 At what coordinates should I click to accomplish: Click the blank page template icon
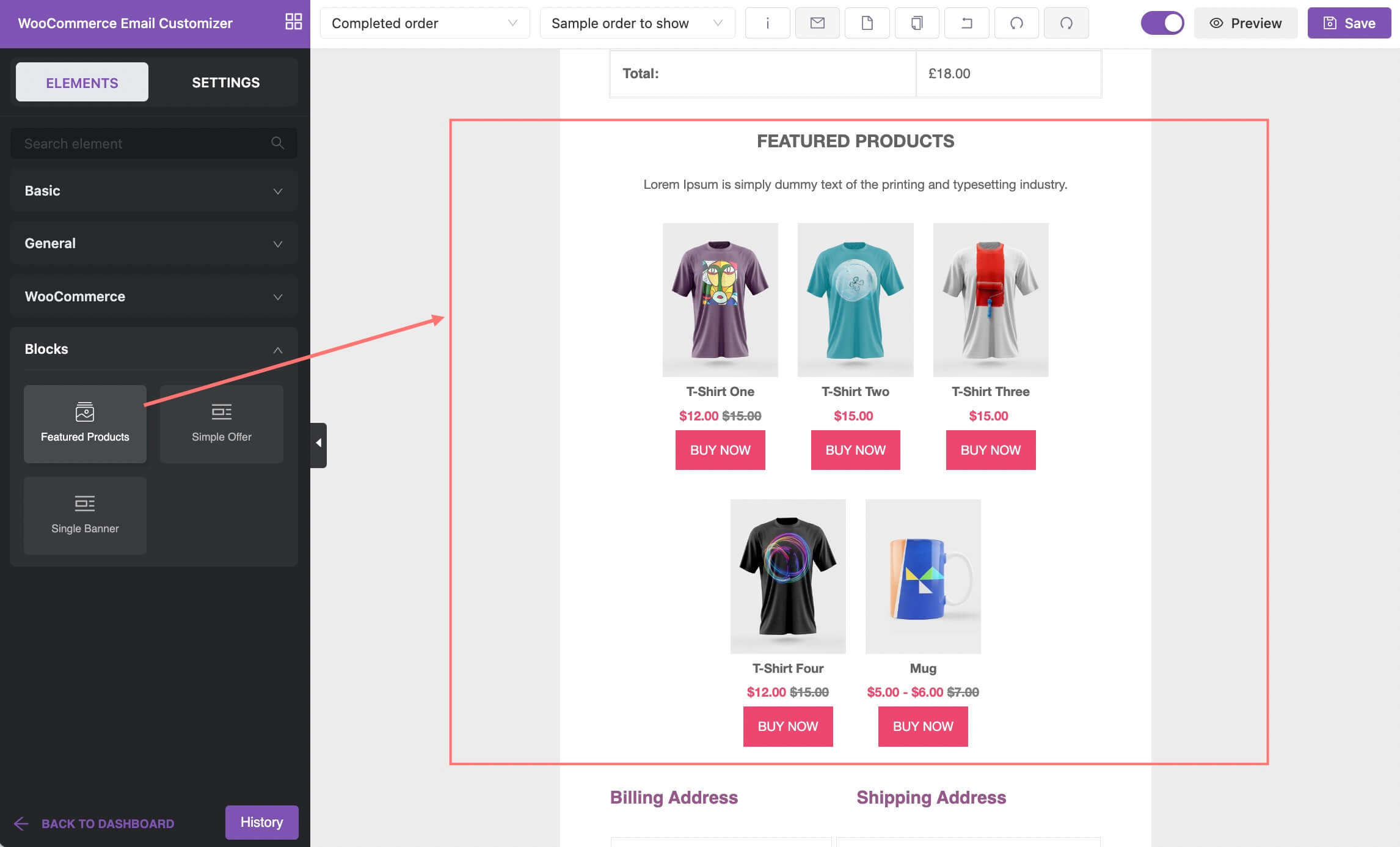click(x=867, y=23)
